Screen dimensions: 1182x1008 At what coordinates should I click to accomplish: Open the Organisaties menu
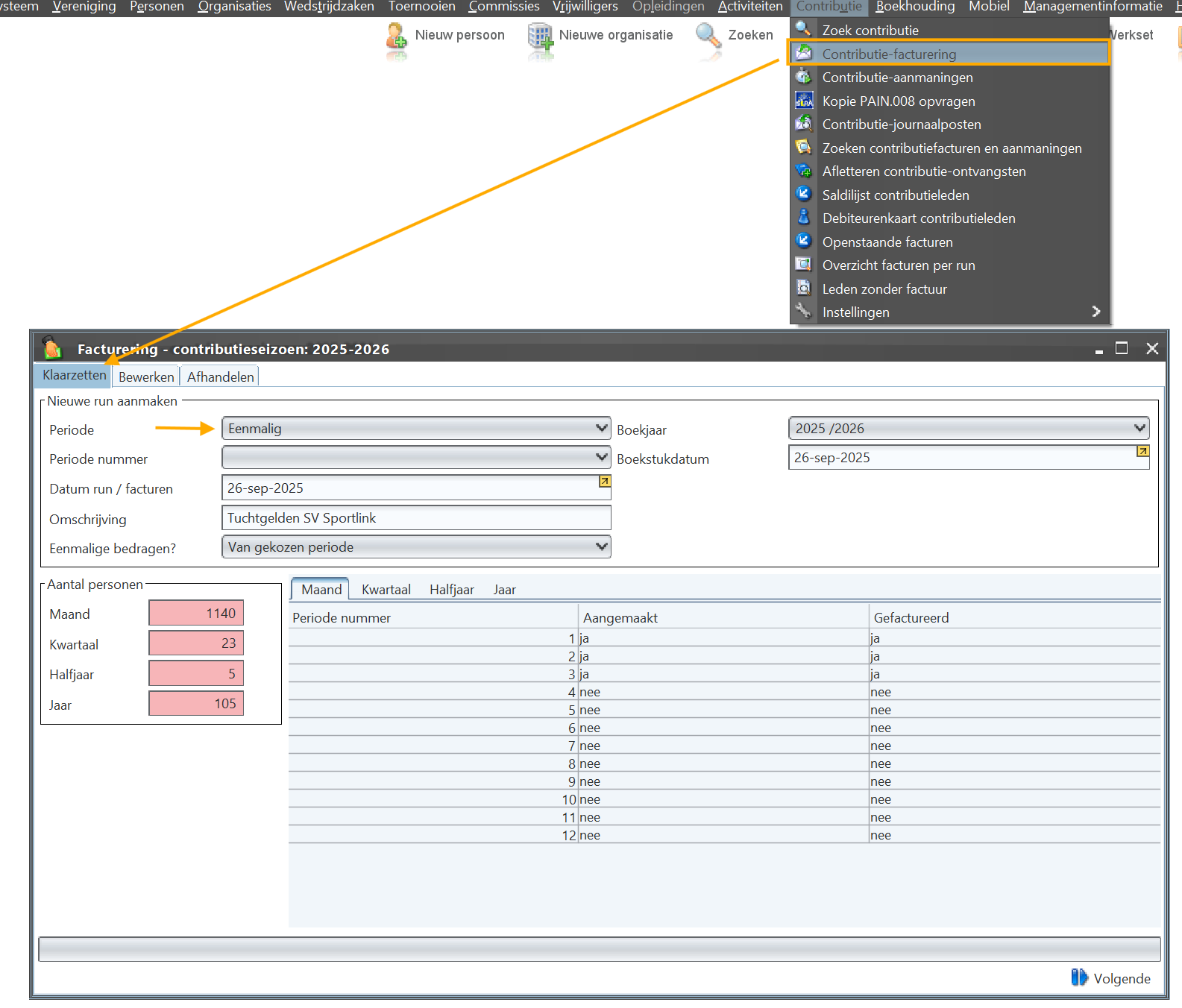click(x=234, y=7)
